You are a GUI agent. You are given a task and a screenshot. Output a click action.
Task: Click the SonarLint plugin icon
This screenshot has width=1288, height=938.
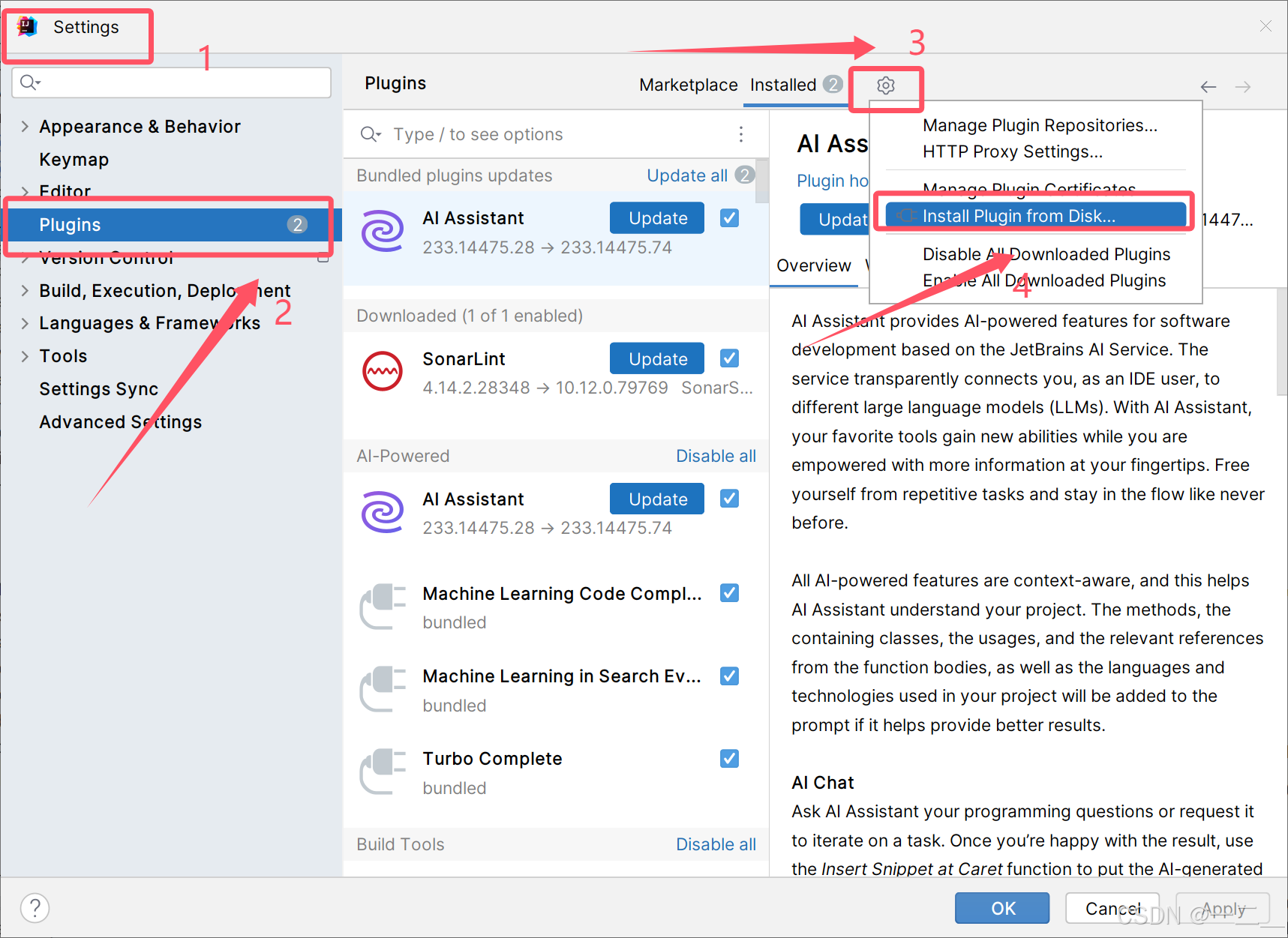(383, 371)
